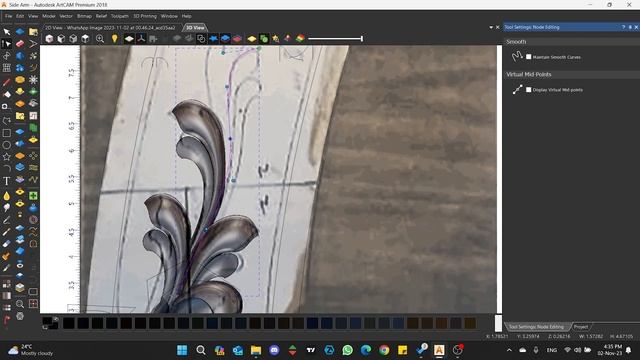Click the primary/secondary colour indicator
Image resolution: width=640 pixels, height=360 pixels.
(x=50, y=322)
